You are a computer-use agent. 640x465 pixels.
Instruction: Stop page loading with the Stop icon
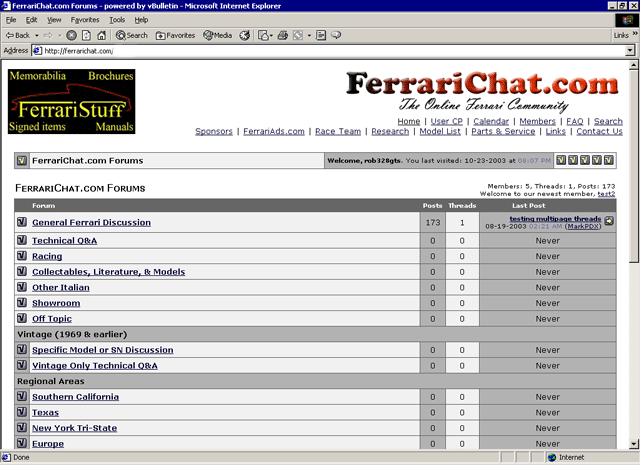tap(71, 36)
